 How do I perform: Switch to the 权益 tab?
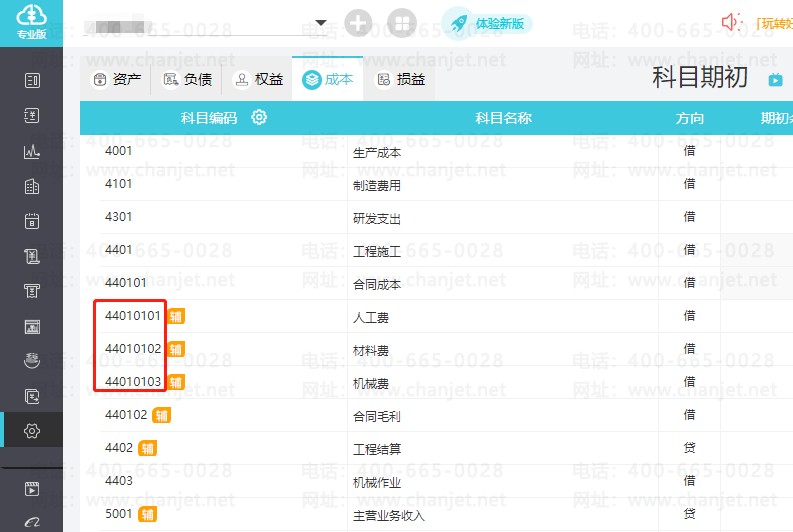pyautogui.click(x=257, y=79)
